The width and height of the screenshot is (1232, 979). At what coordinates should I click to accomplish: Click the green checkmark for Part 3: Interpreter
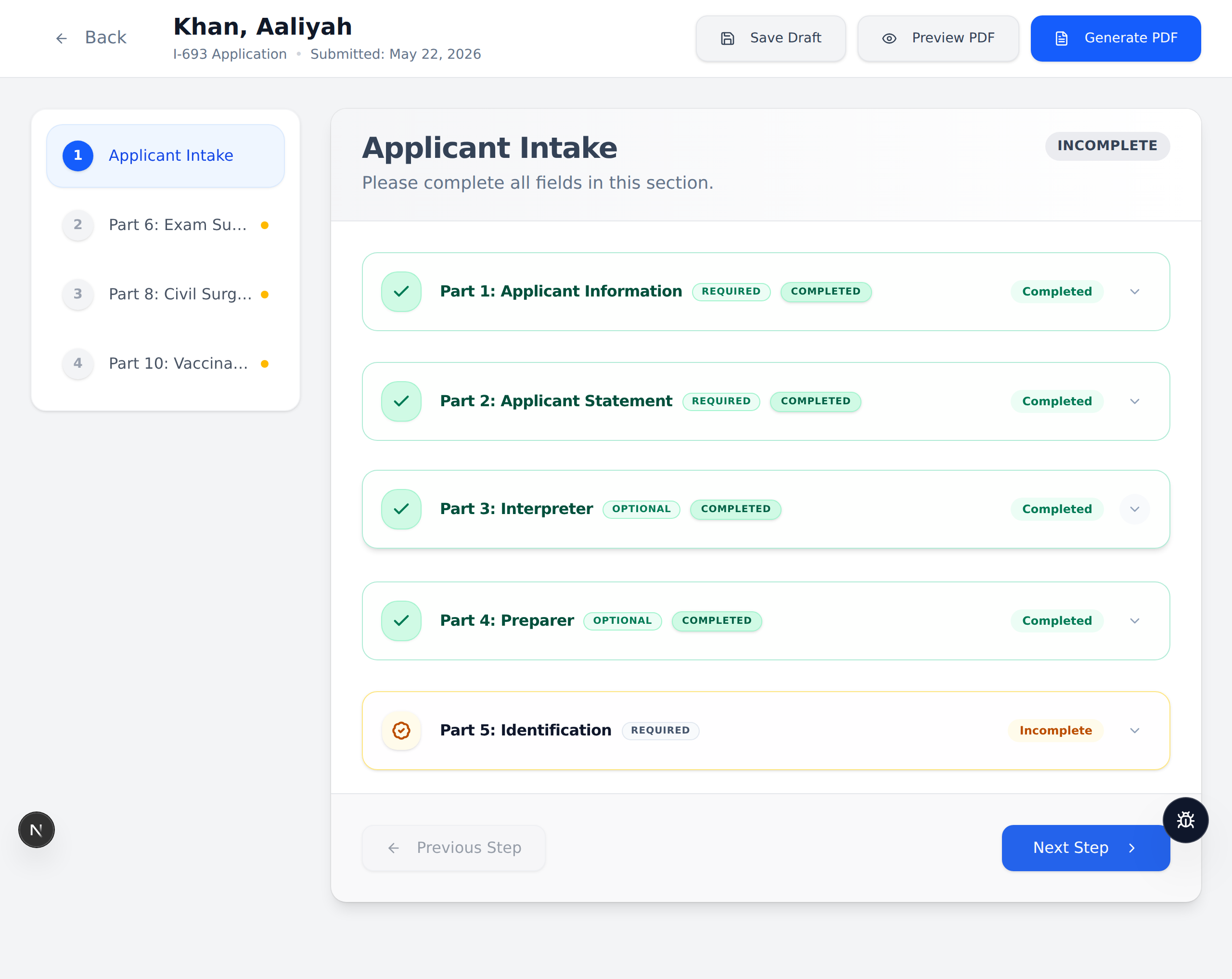tap(401, 509)
